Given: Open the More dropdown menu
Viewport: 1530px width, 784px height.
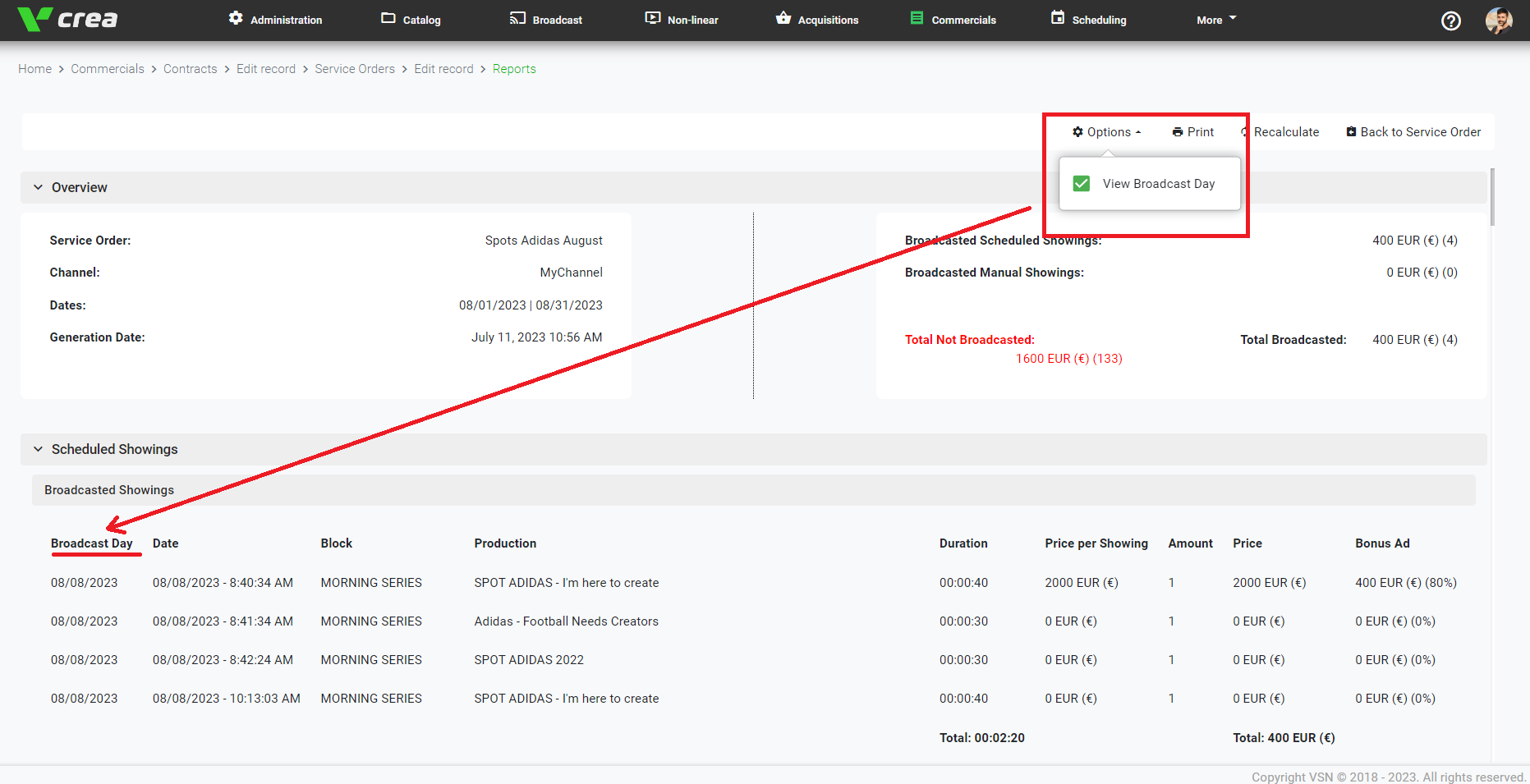Looking at the screenshot, I should pos(1216,20).
